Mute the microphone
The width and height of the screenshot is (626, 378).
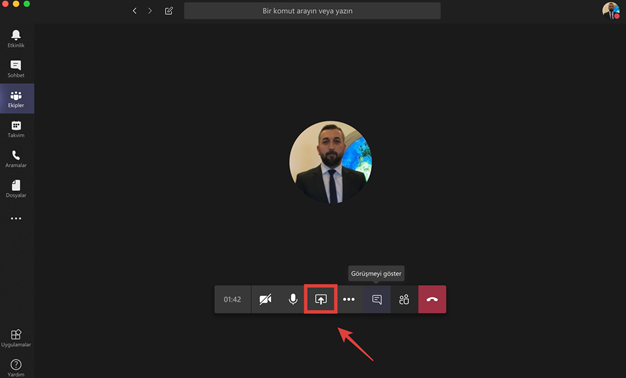(293, 299)
